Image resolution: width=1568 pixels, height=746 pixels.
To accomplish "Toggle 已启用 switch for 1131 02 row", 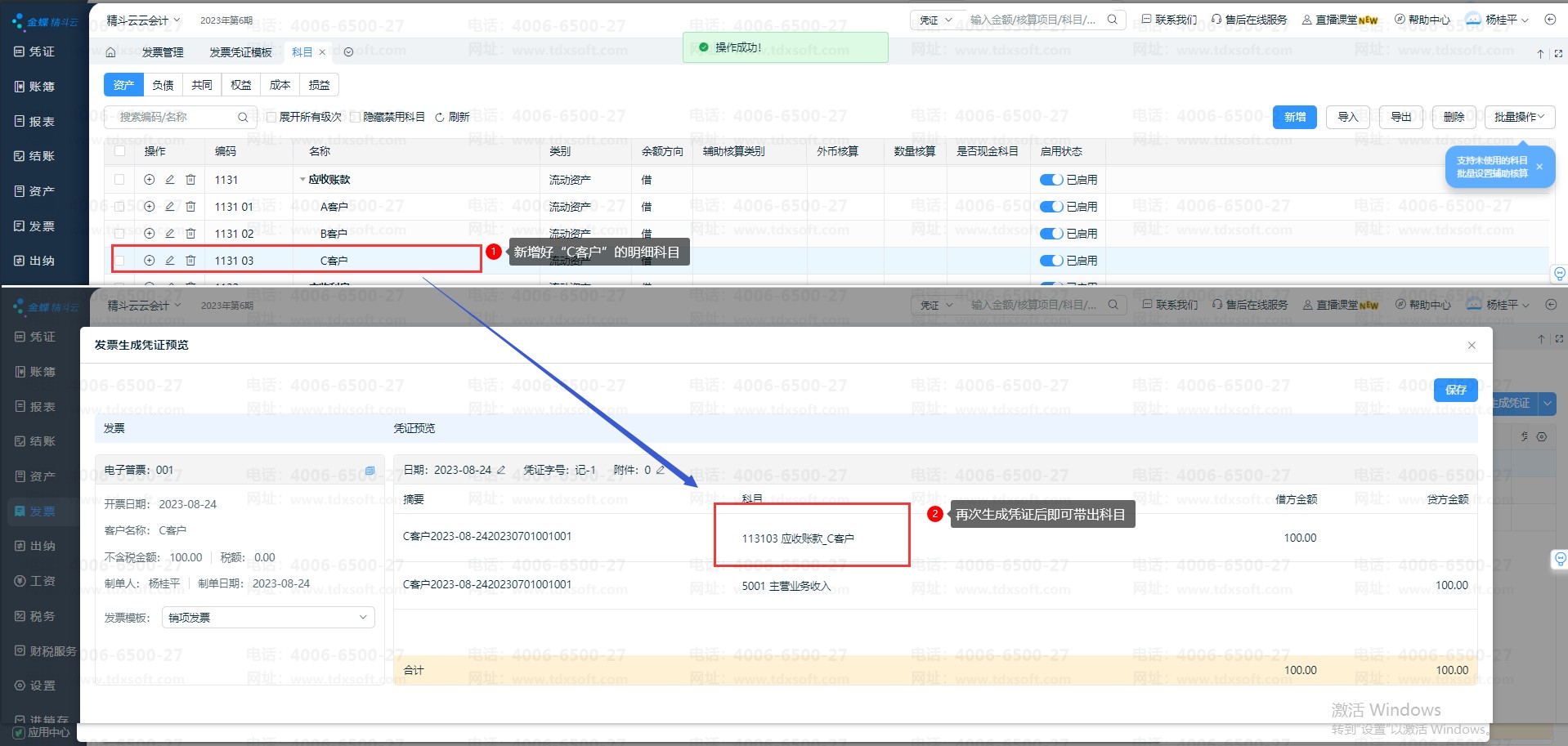I will [1051, 234].
